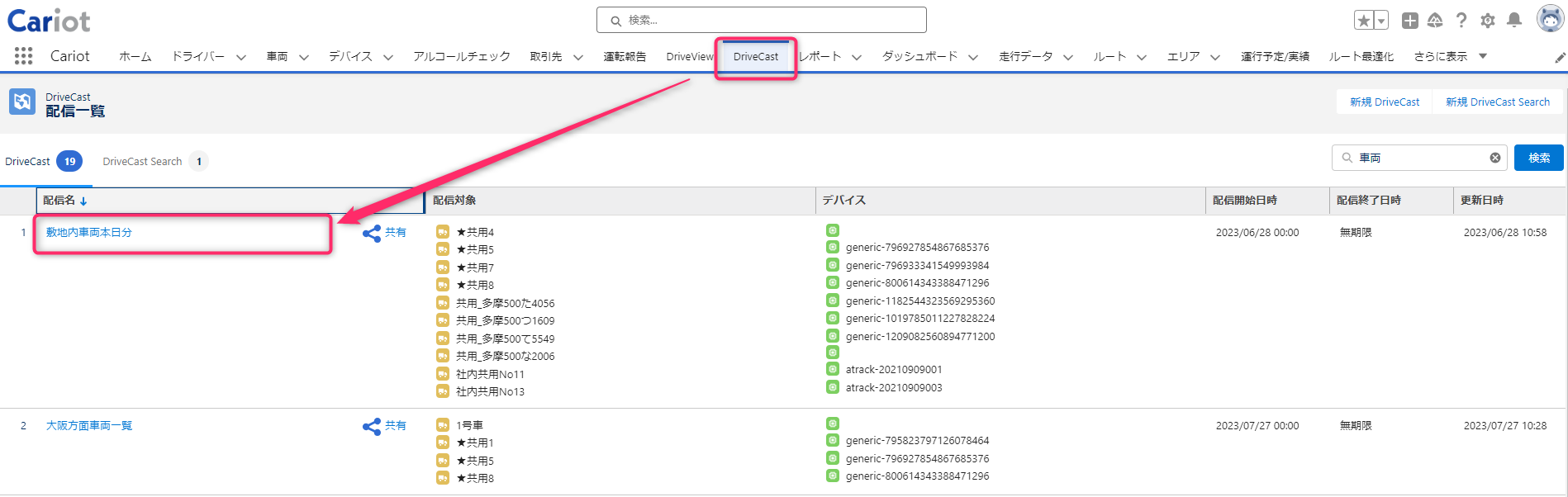
Task: Open the help question mark
Action: pos(1462,21)
